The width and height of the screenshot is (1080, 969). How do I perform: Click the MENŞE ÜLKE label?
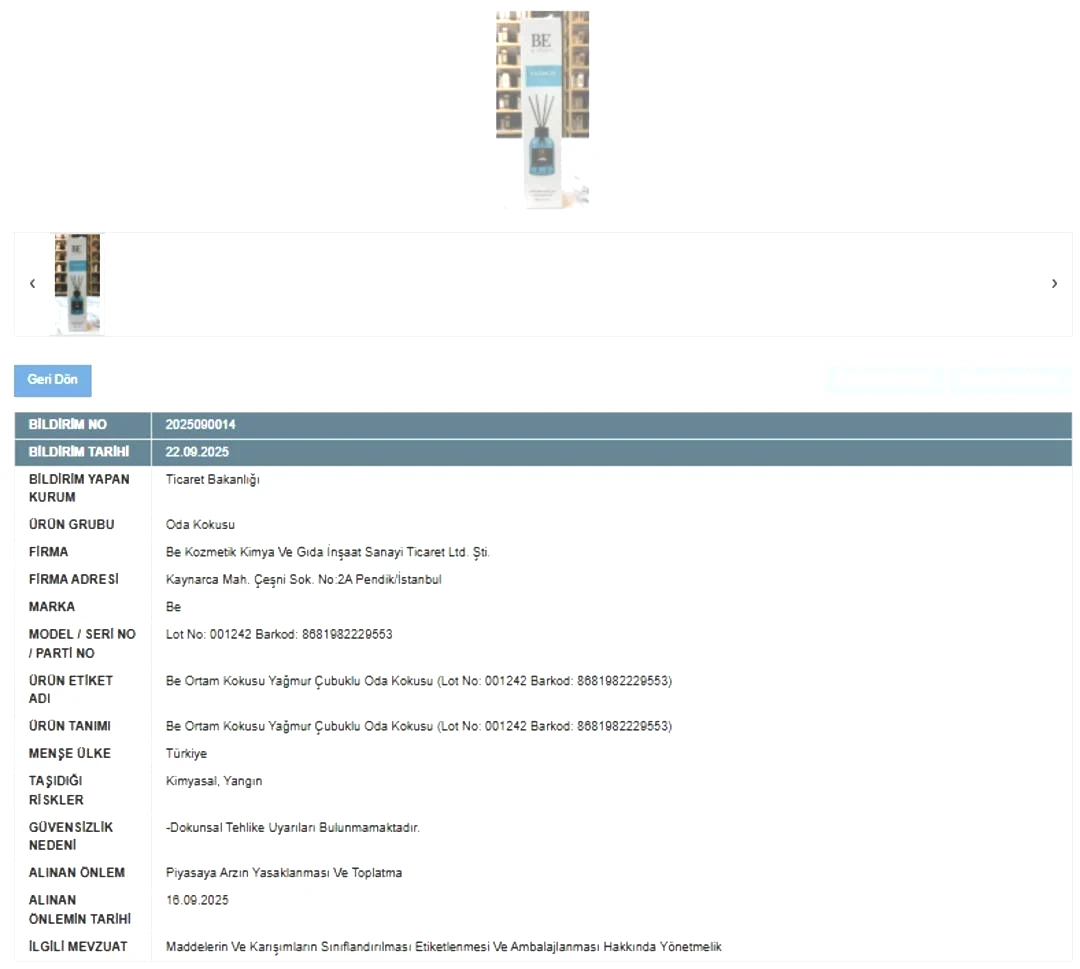pos(70,754)
